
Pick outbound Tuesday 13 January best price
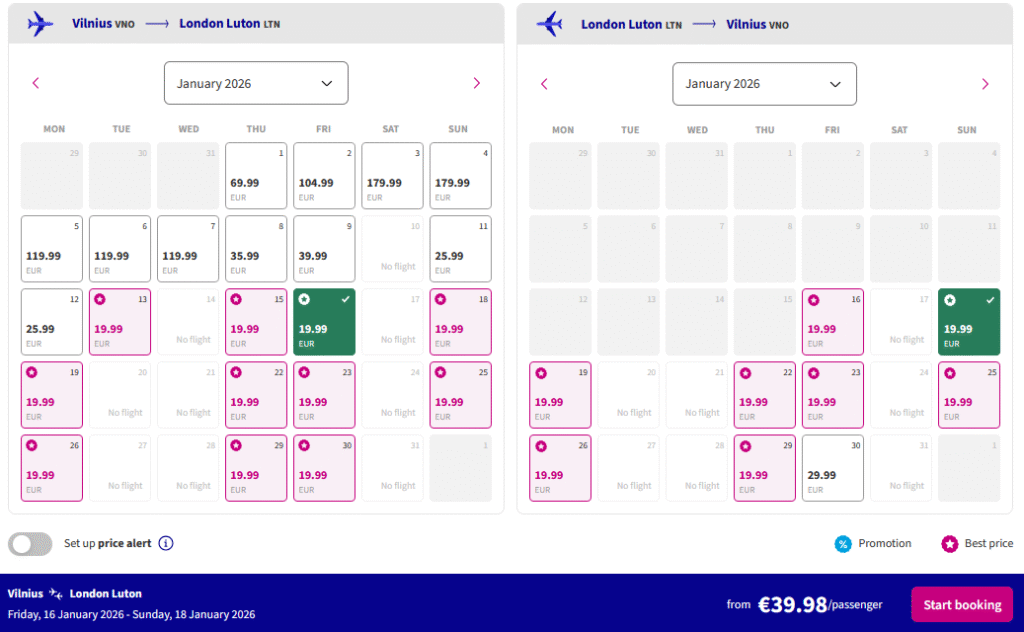(120, 322)
